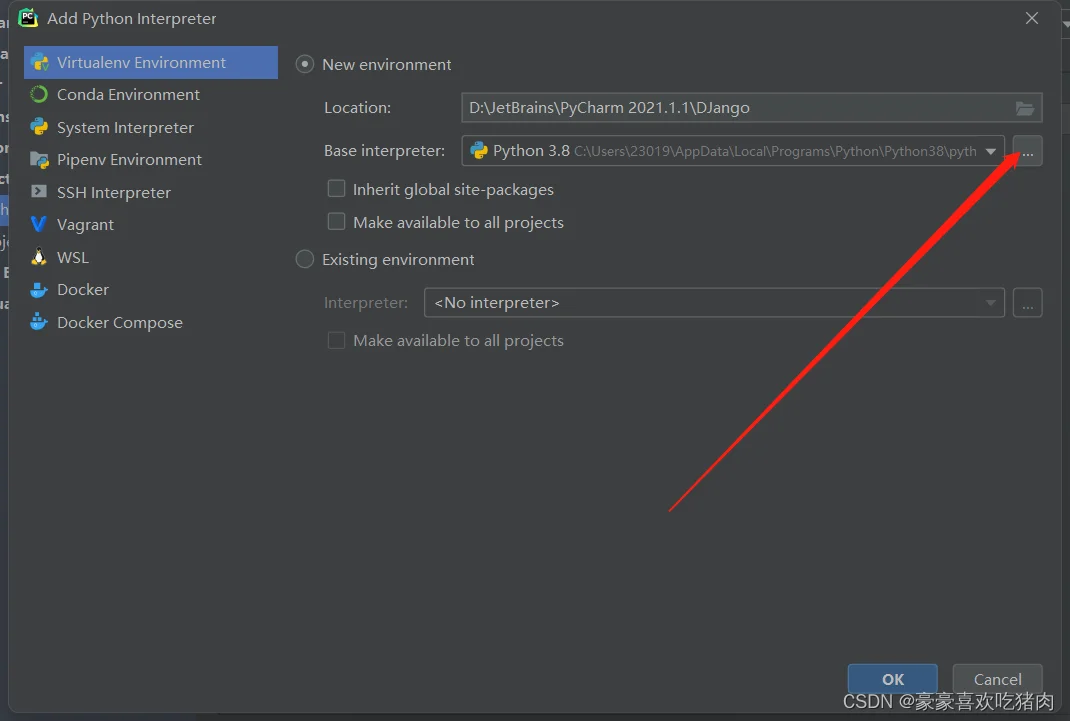Viewport: 1070px width, 721px height.
Task: Choose WSL from the sidebar list
Action: [x=151, y=257]
